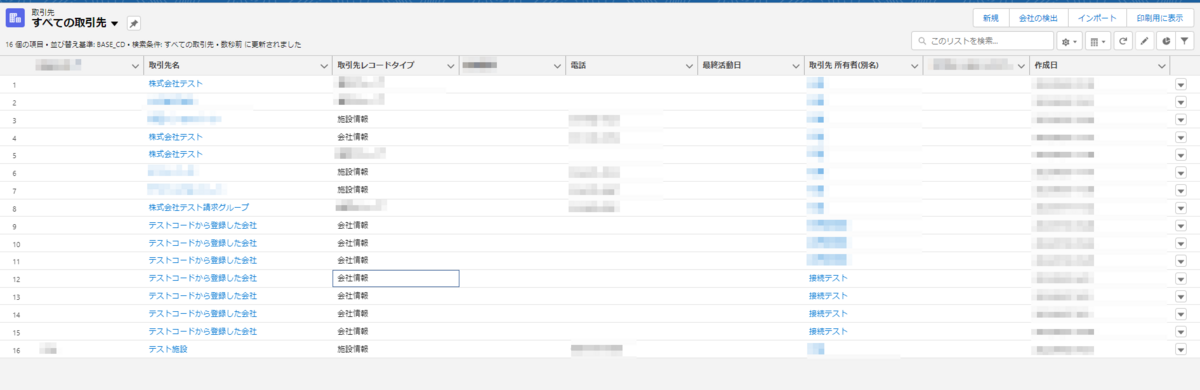Select highlighted 会社情報 cell in row 12
The image size is (1200, 390).
396,279
